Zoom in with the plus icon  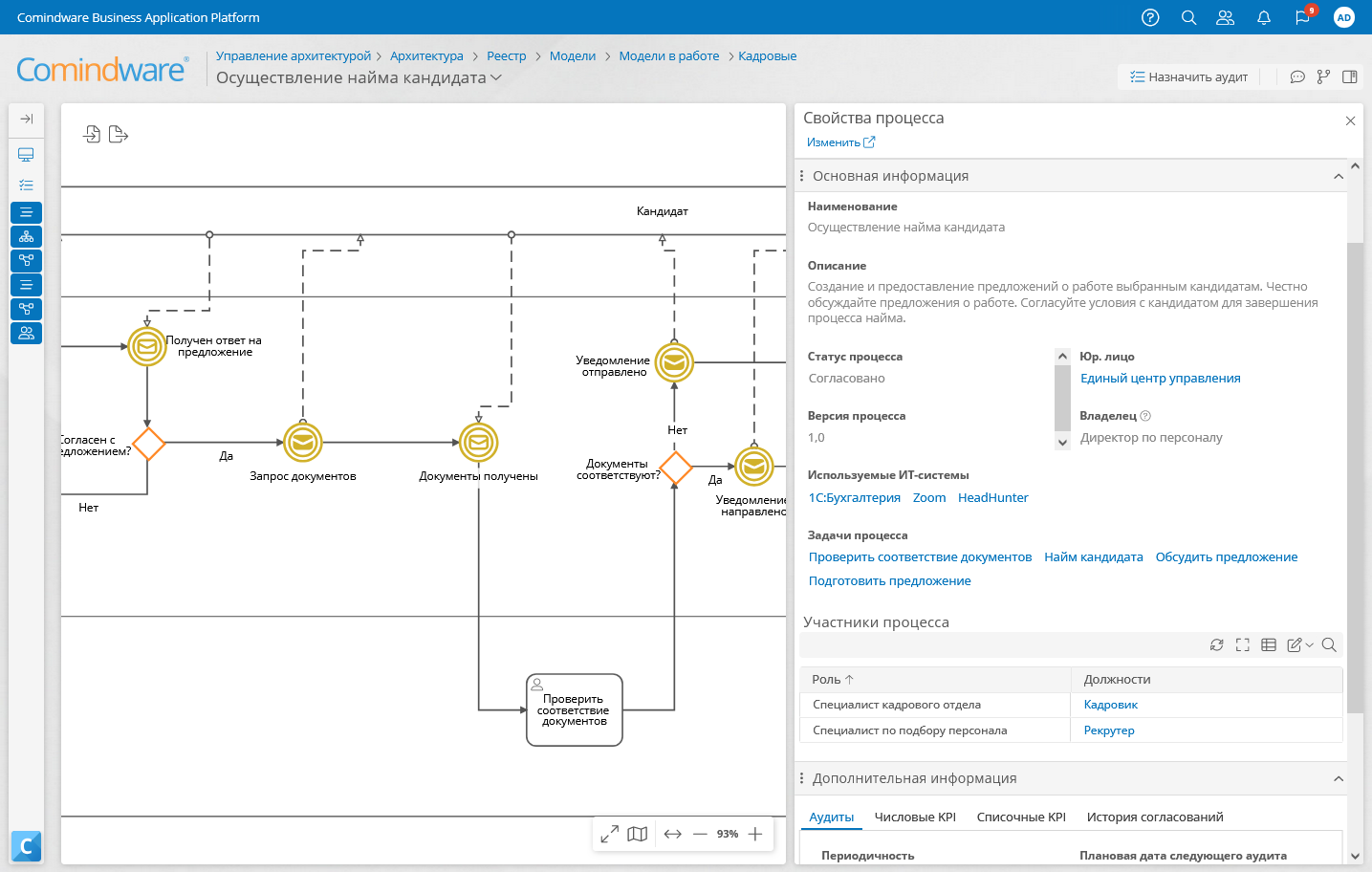pyautogui.click(x=755, y=834)
